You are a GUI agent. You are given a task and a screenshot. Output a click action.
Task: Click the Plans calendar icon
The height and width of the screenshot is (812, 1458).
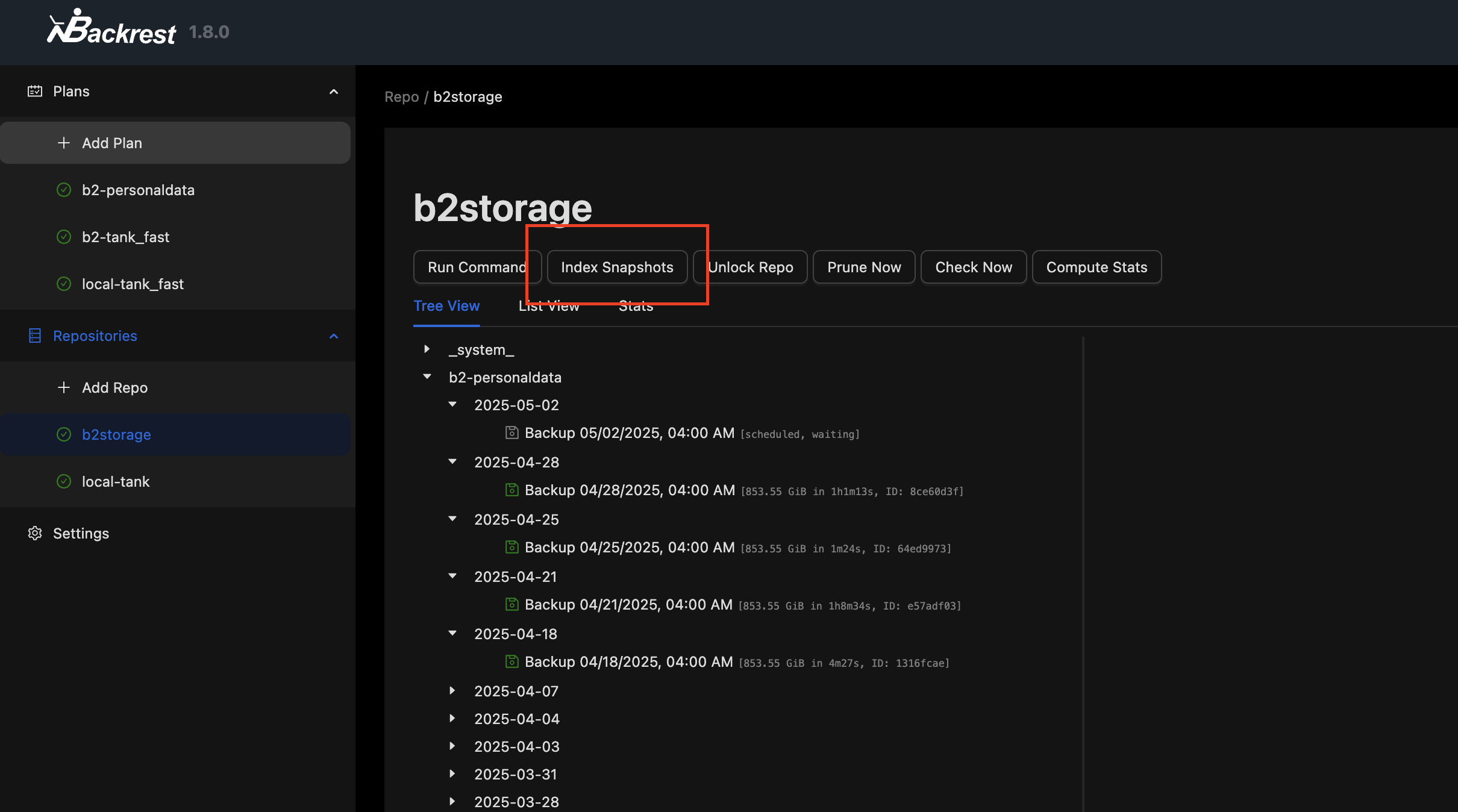coord(35,91)
